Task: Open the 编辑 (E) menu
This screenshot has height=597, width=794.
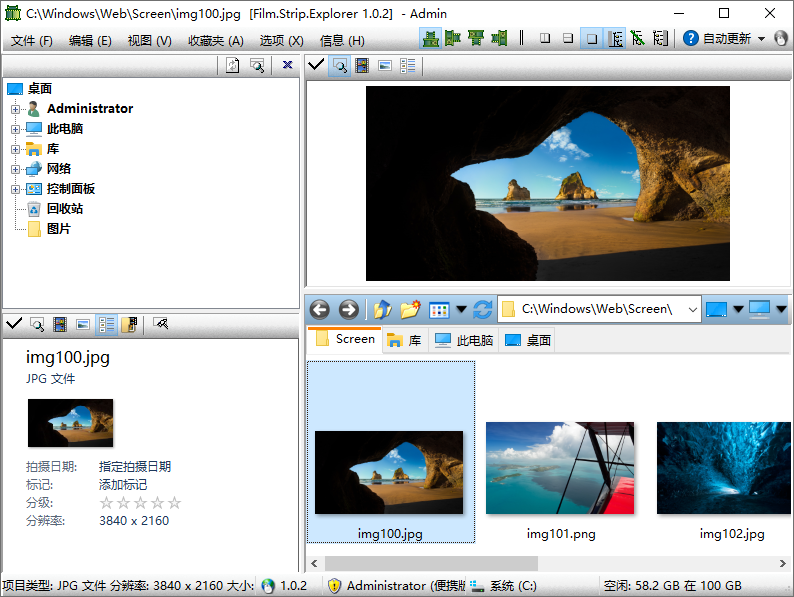Action: click(90, 41)
